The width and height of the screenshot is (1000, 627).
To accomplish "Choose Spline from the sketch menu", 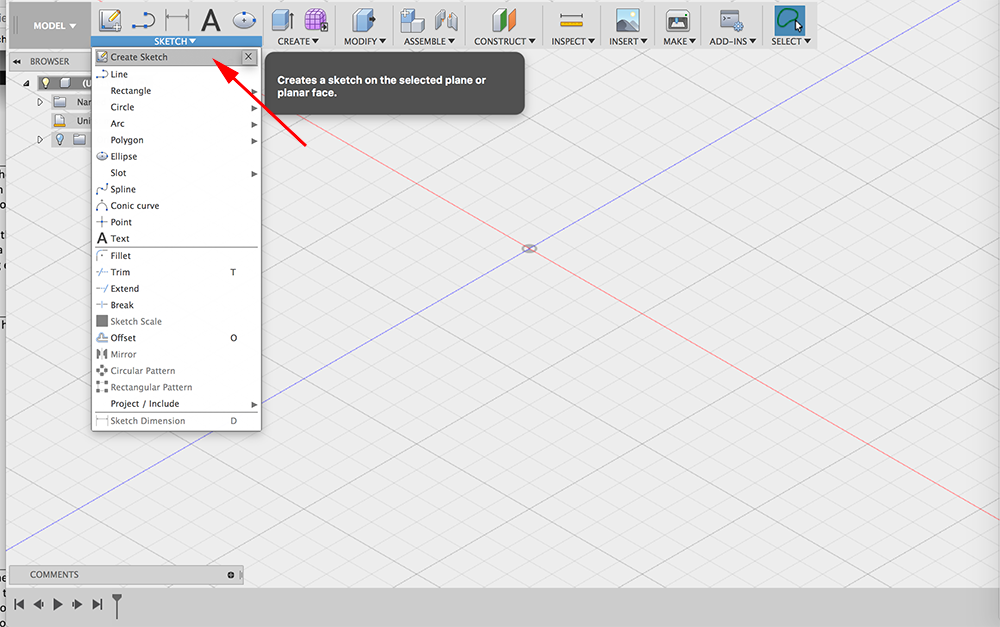I will 177,189.
